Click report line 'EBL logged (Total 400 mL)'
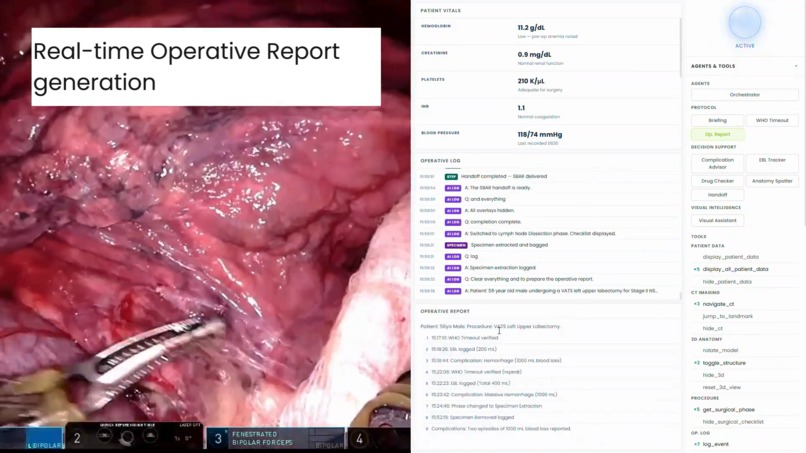Image resolution: width=806 pixels, height=453 pixels. [470, 383]
